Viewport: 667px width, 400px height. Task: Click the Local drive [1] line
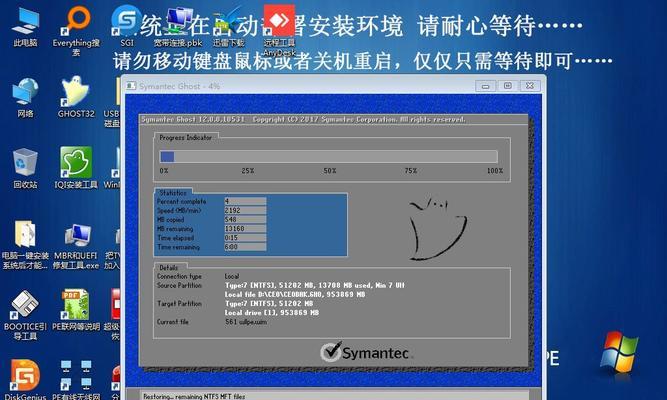coord(272,313)
